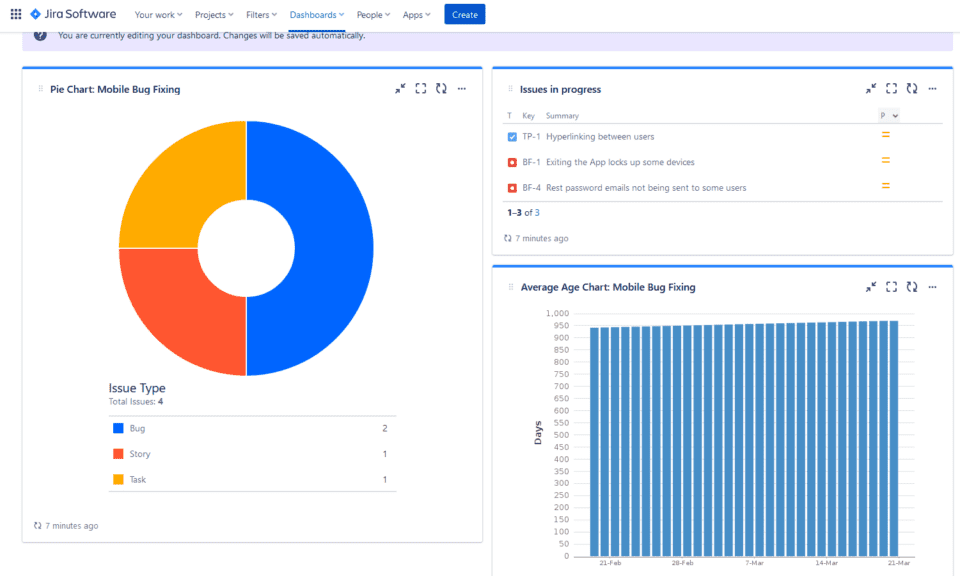Click the Create button
The width and height of the screenshot is (960, 576).
point(464,14)
